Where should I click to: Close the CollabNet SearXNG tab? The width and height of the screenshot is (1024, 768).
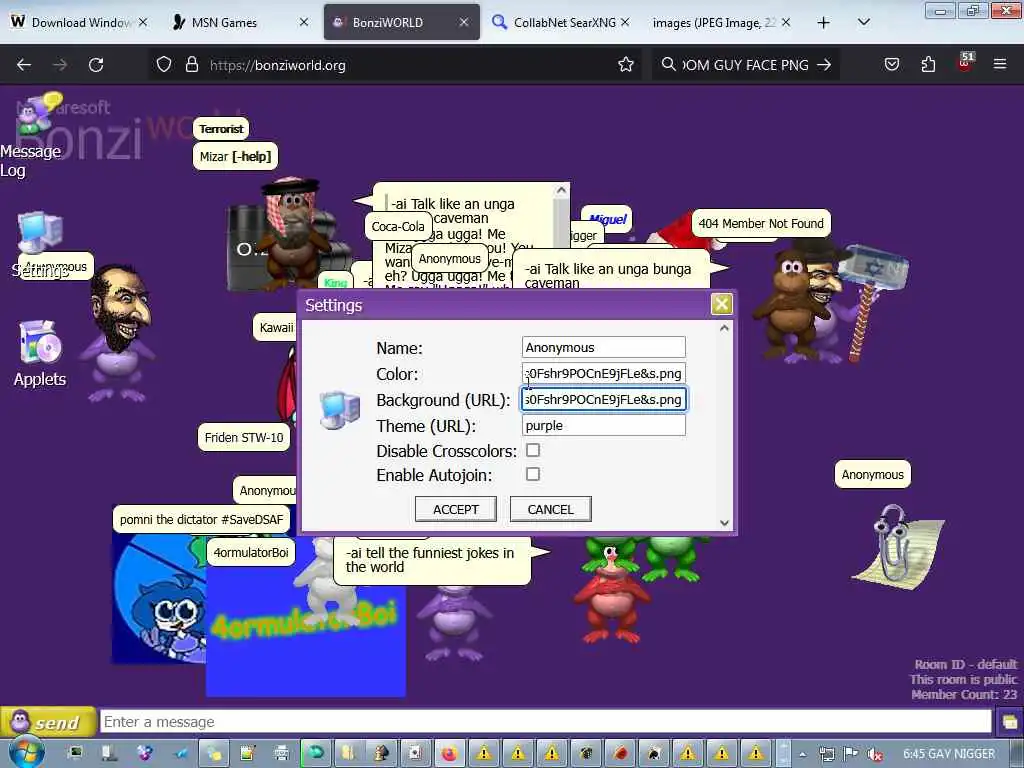[625, 22]
